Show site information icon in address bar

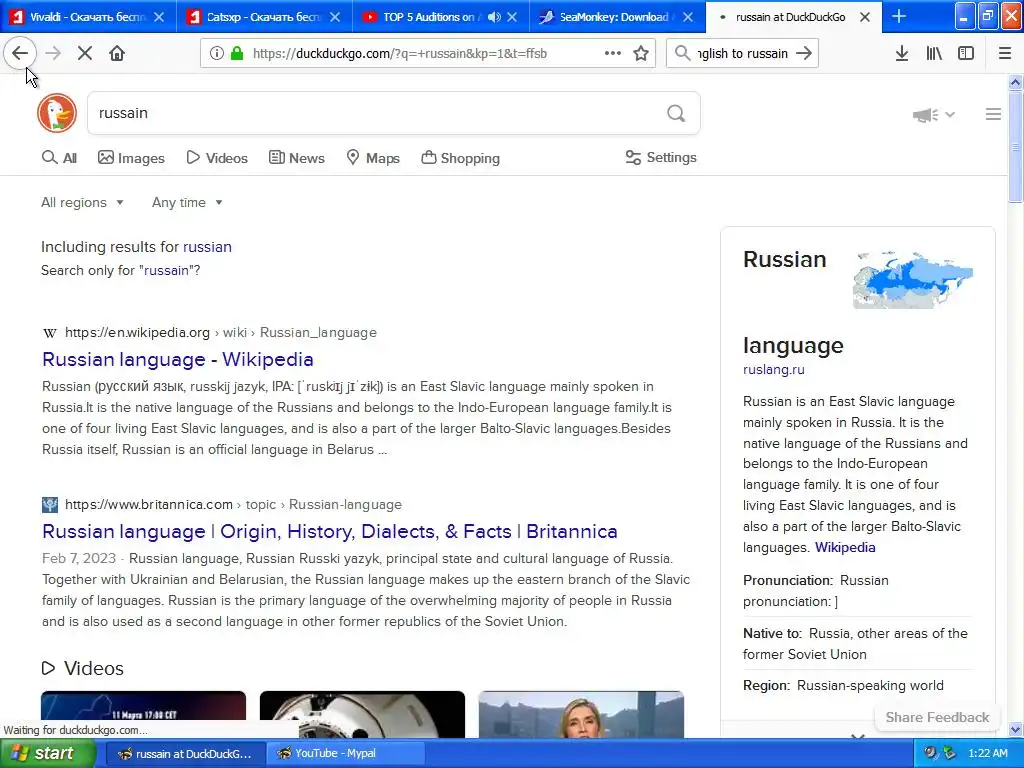216,53
